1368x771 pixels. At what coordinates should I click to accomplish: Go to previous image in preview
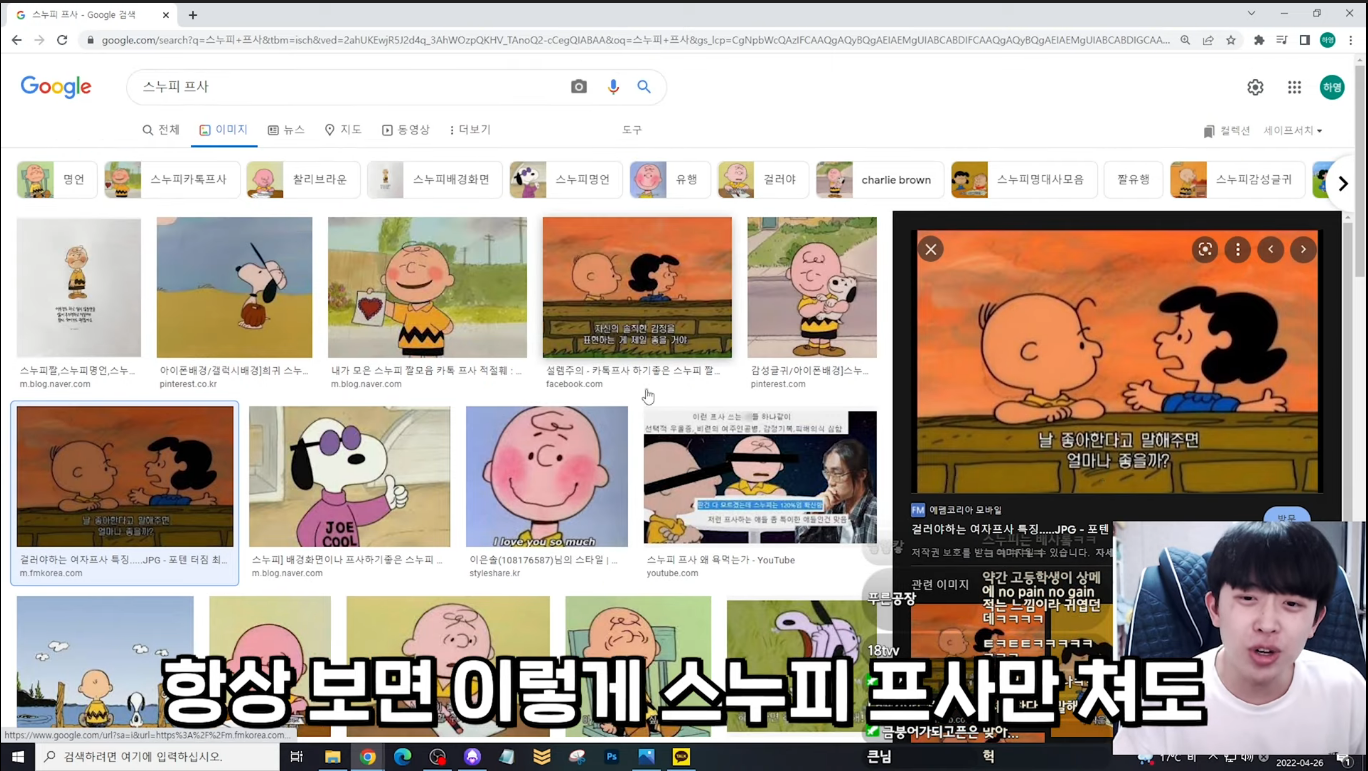pyautogui.click(x=1271, y=249)
